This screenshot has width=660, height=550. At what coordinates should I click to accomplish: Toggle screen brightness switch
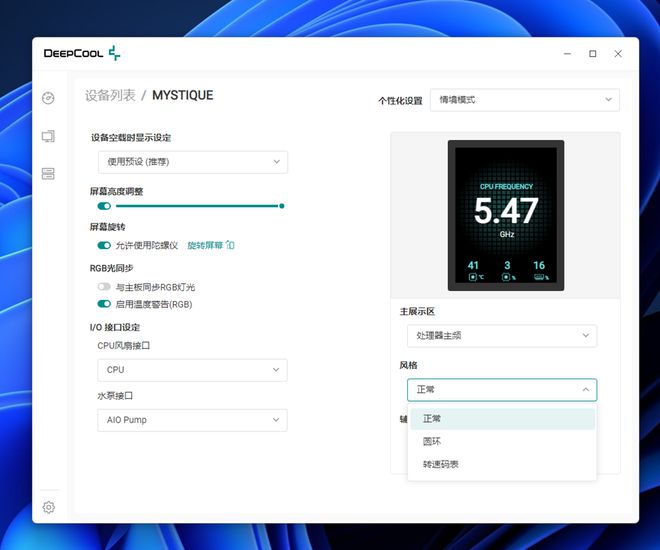point(104,206)
